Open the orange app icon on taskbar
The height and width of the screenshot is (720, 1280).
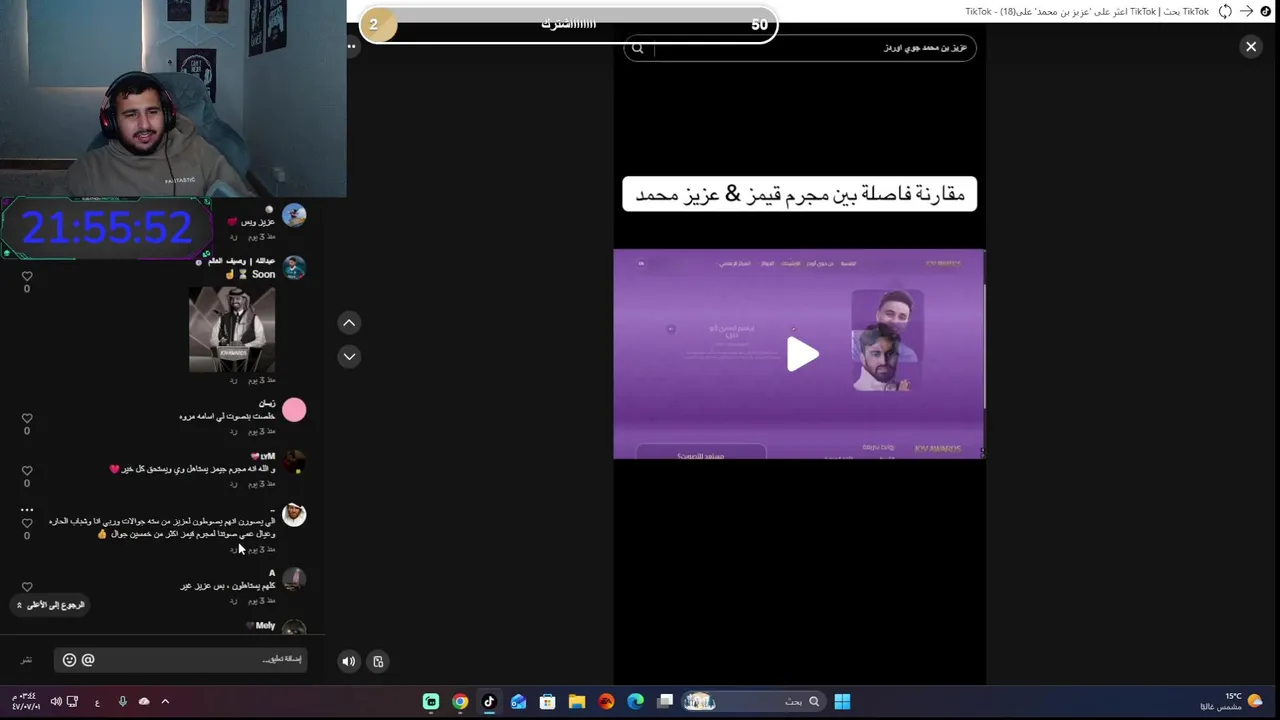[606, 702]
